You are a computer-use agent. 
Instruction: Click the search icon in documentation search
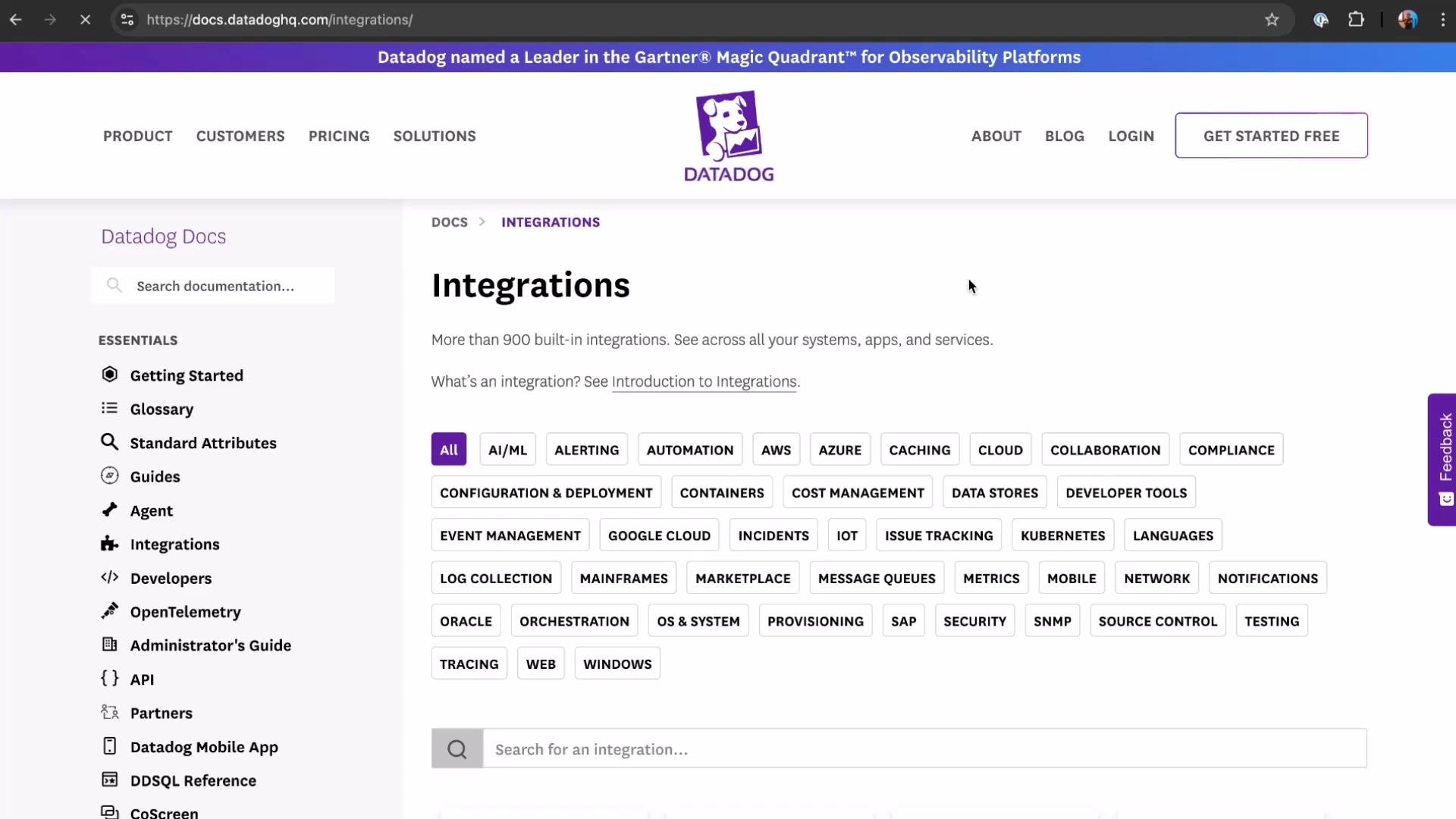click(x=115, y=285)
